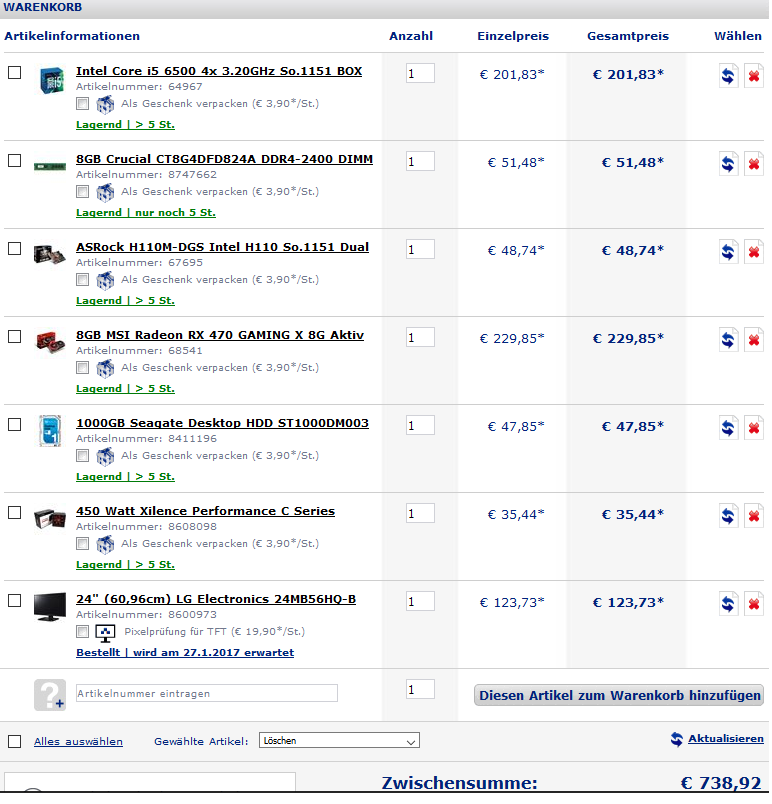772x804 pixels.
Task: Edit quantity field for MSI Radeon
Action: (420, 337)
